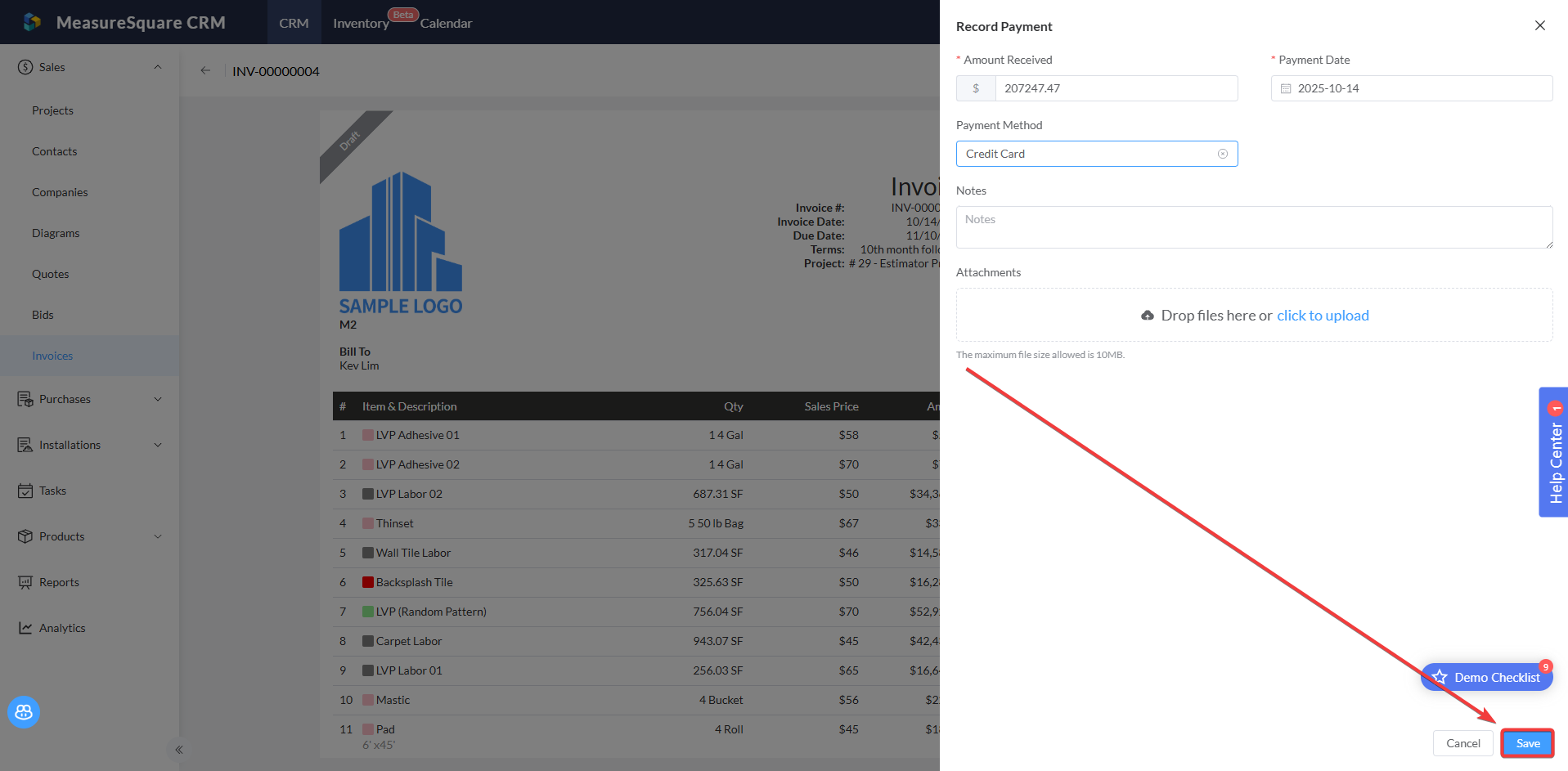
Task: Open the Payment Method dropdown
Action: [x=1097, y=154]
